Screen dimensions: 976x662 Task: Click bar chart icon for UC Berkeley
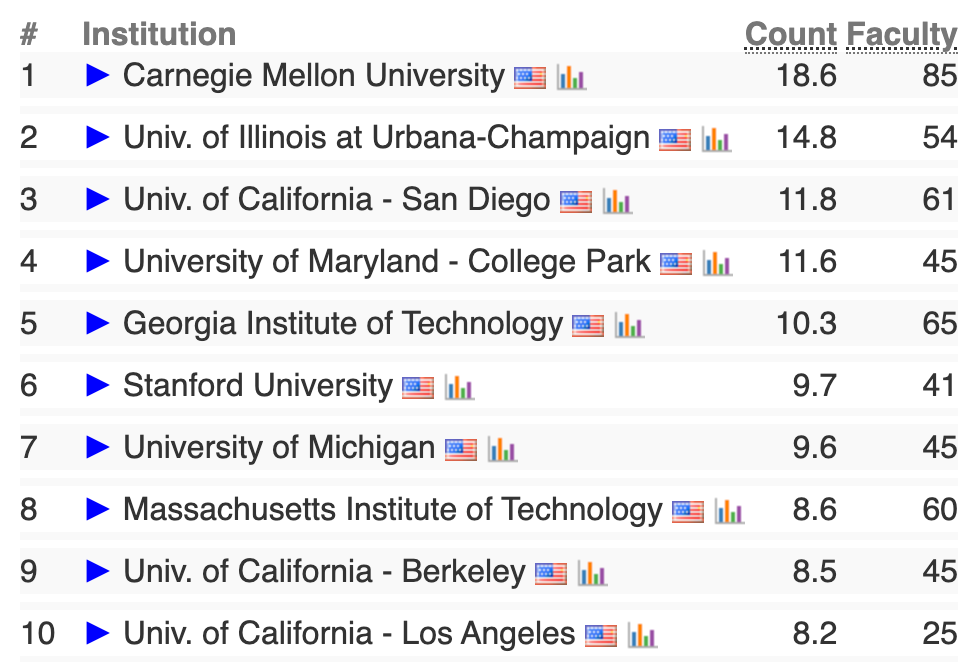pos(592,574)
